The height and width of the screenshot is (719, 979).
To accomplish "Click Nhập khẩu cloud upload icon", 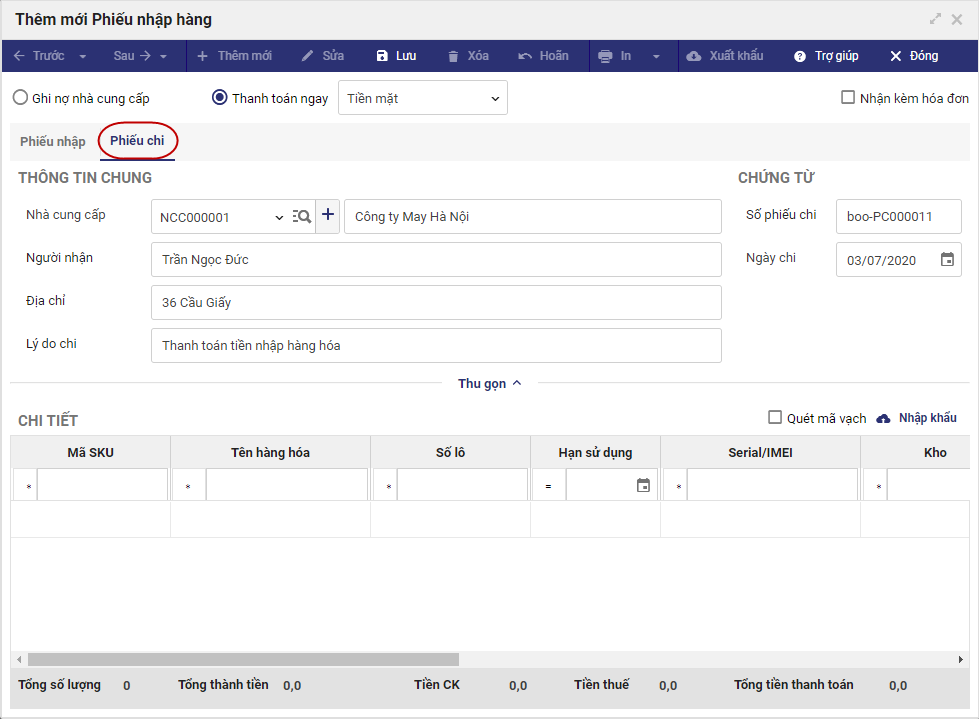I will click(x=883, y=418).
